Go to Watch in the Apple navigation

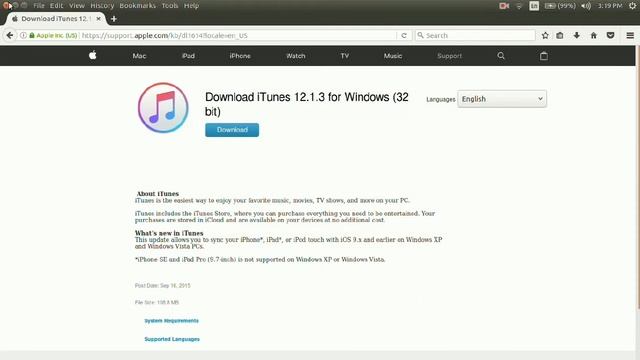tap(296, 56)
